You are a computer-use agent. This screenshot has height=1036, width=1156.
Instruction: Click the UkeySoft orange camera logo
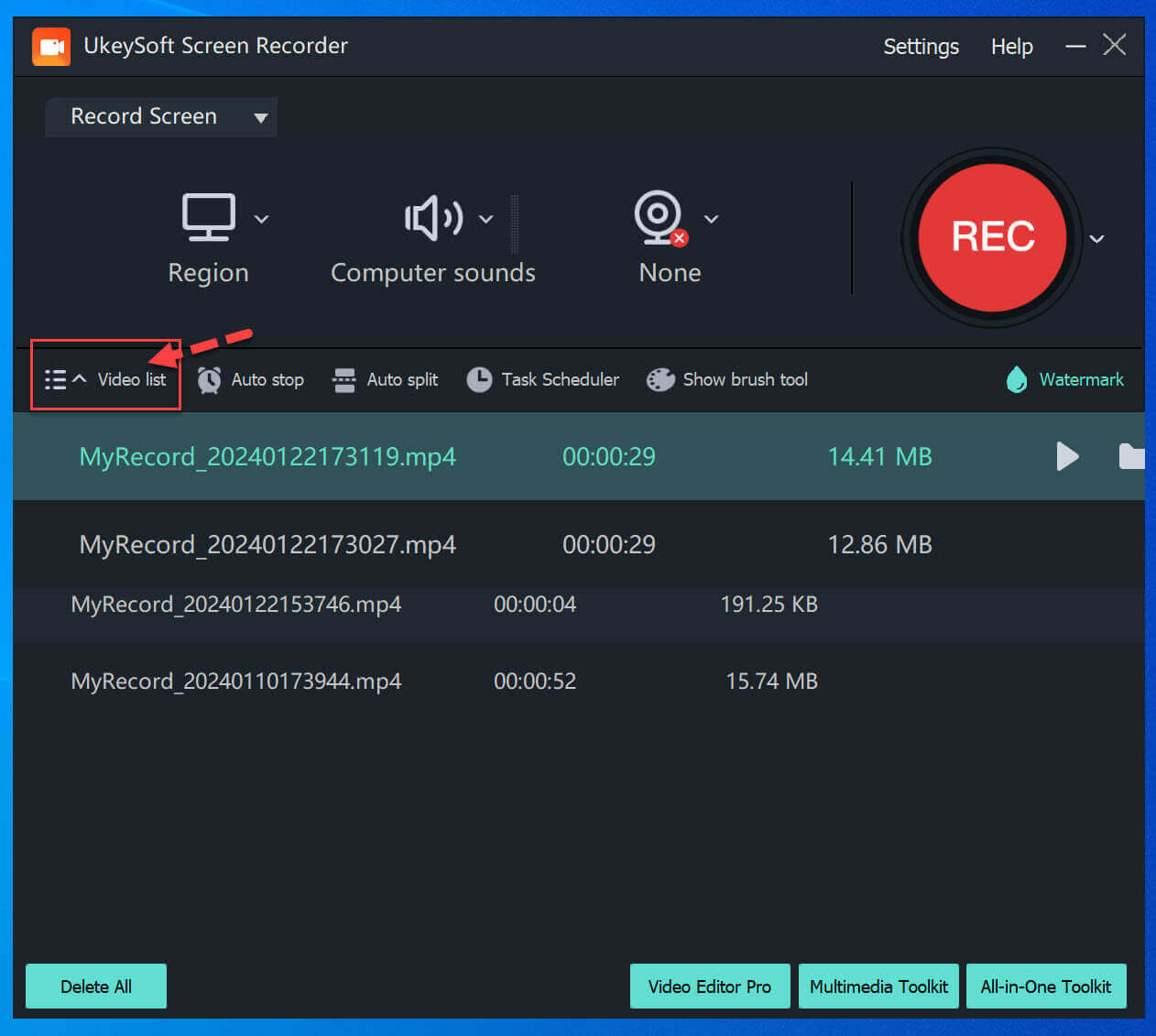pyautogui.click(x=51, y=46)
